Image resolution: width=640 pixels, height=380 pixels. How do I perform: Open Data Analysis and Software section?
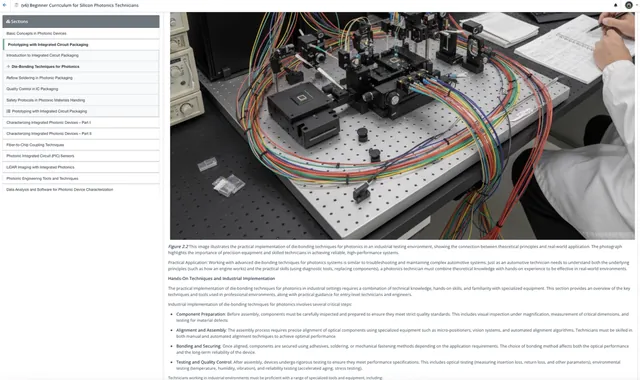[x=81, y=189]
